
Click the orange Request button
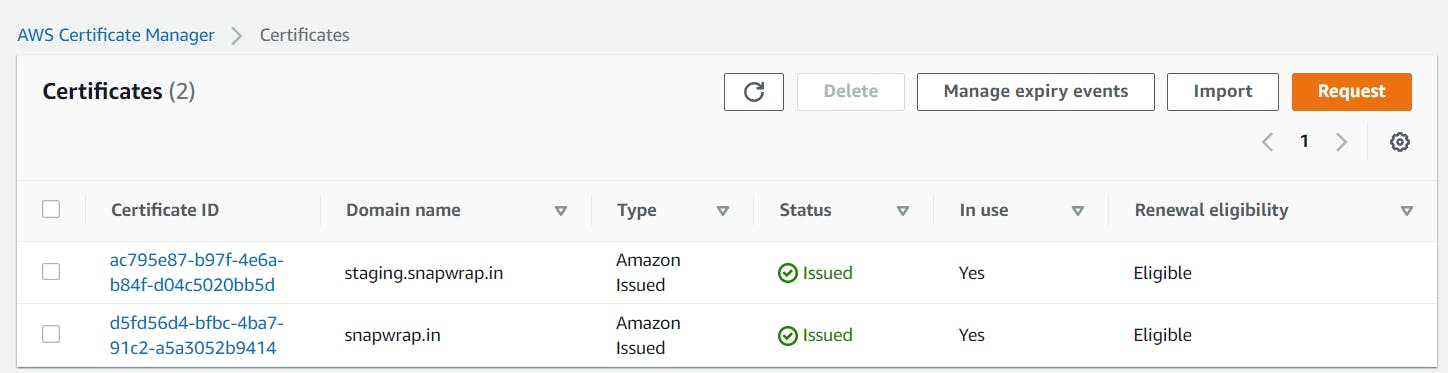1351,92
